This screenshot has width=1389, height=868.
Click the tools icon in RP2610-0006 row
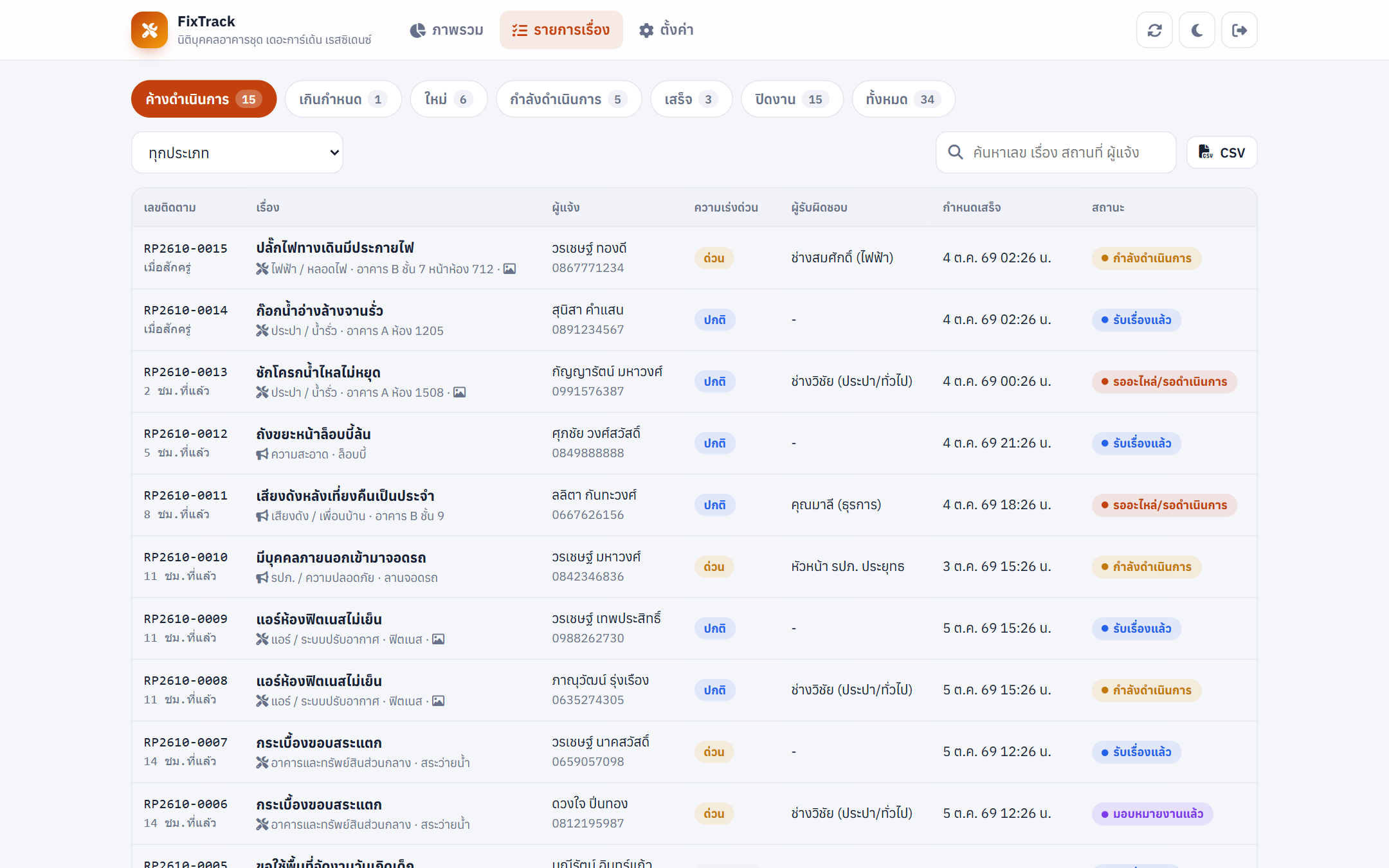[262, 824]
